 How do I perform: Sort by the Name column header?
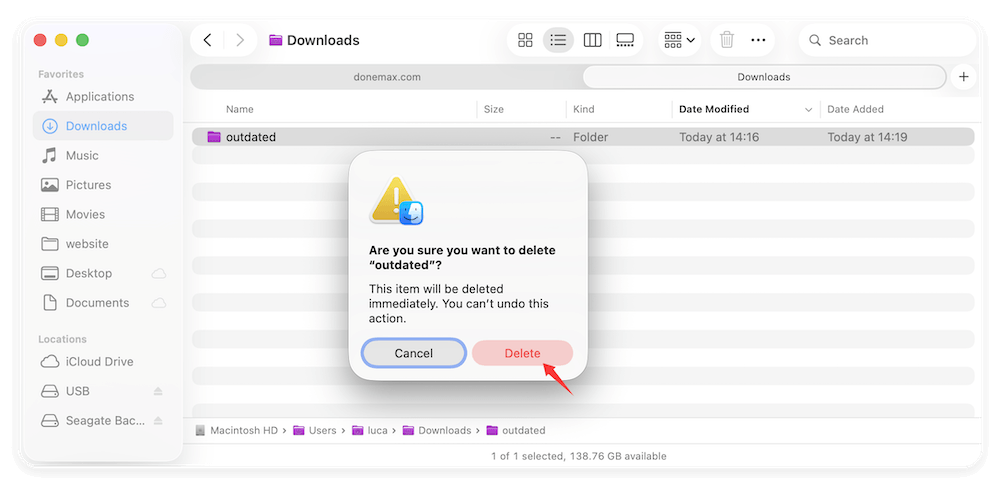pos(239,109)
